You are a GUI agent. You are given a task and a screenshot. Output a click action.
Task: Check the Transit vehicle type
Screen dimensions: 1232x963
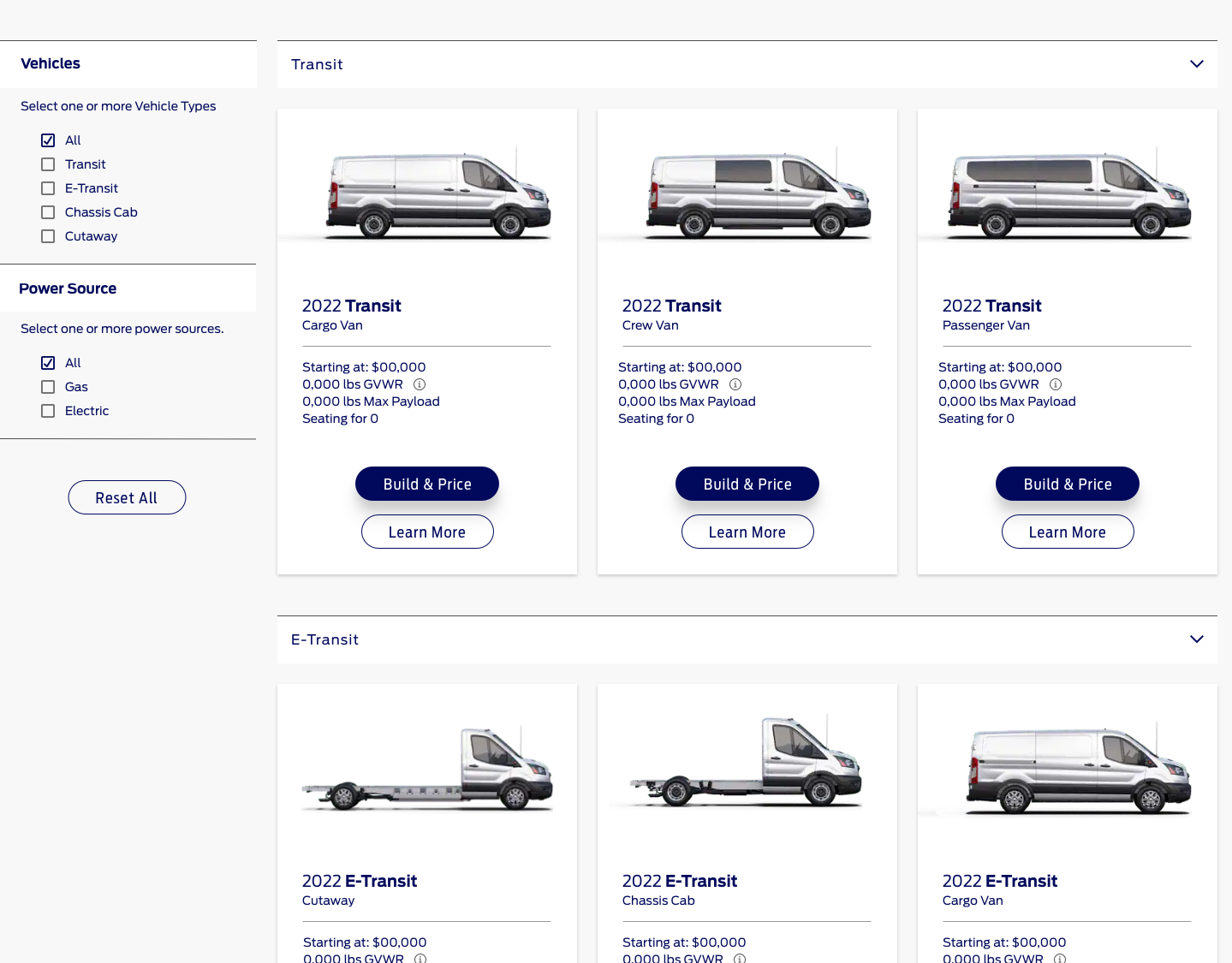(48, 164)
